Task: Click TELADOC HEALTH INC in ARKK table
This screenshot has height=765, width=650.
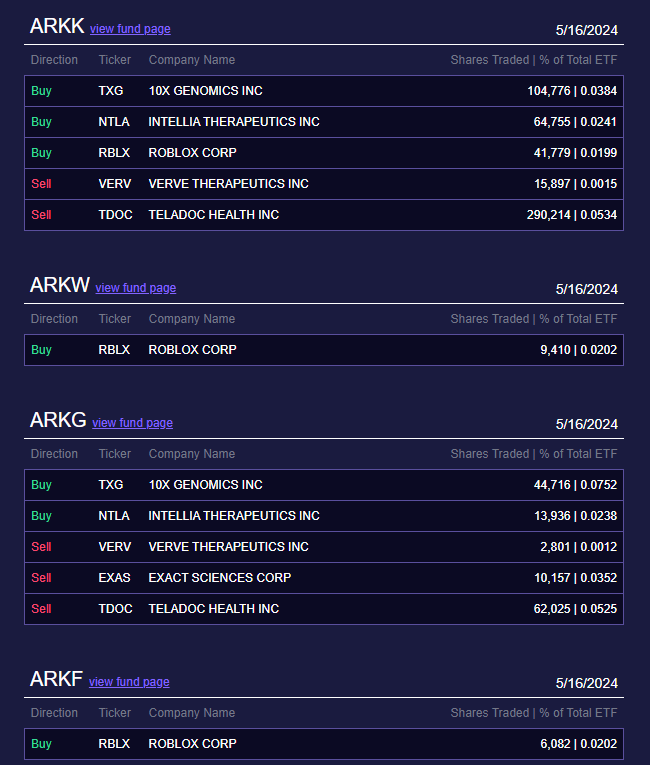Action: [214, 215]
